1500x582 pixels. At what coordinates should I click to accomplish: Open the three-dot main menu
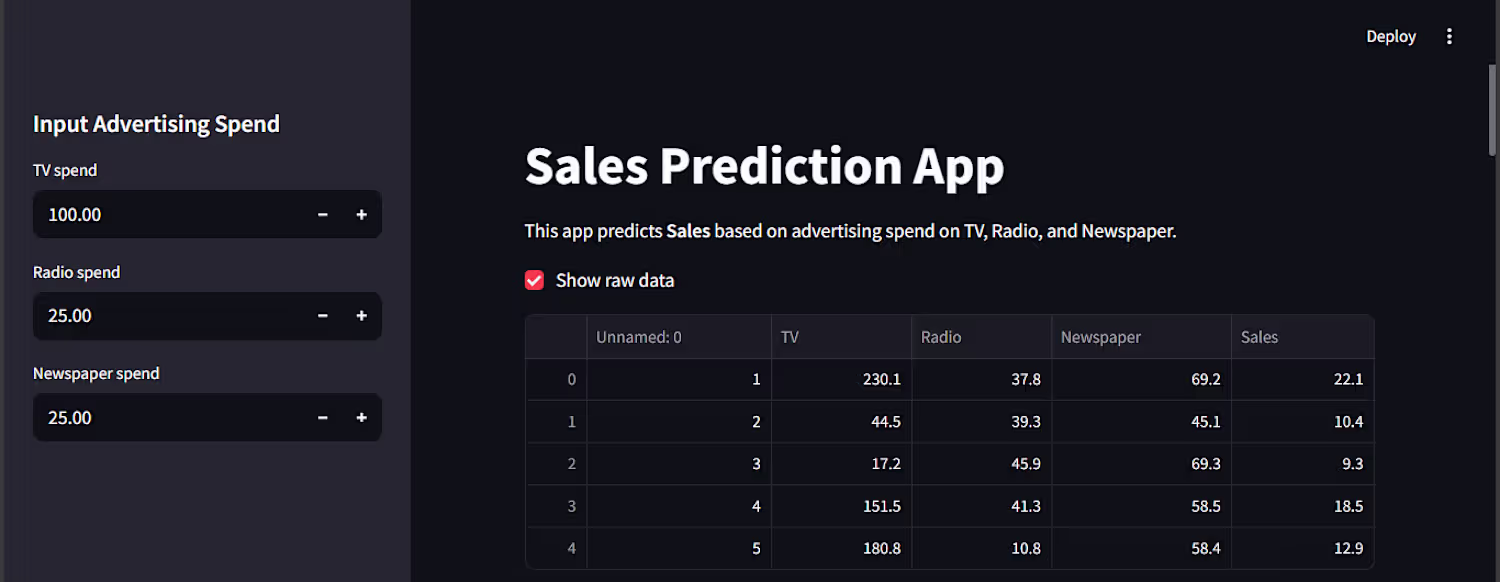[1449, 36]
